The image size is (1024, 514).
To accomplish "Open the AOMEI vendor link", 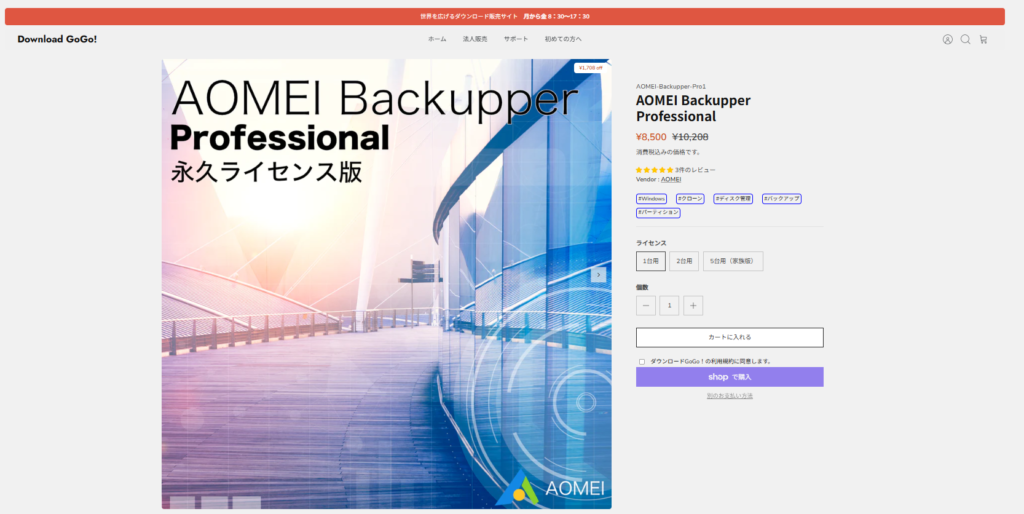I will pyautogui.click(x=671, y=179).
